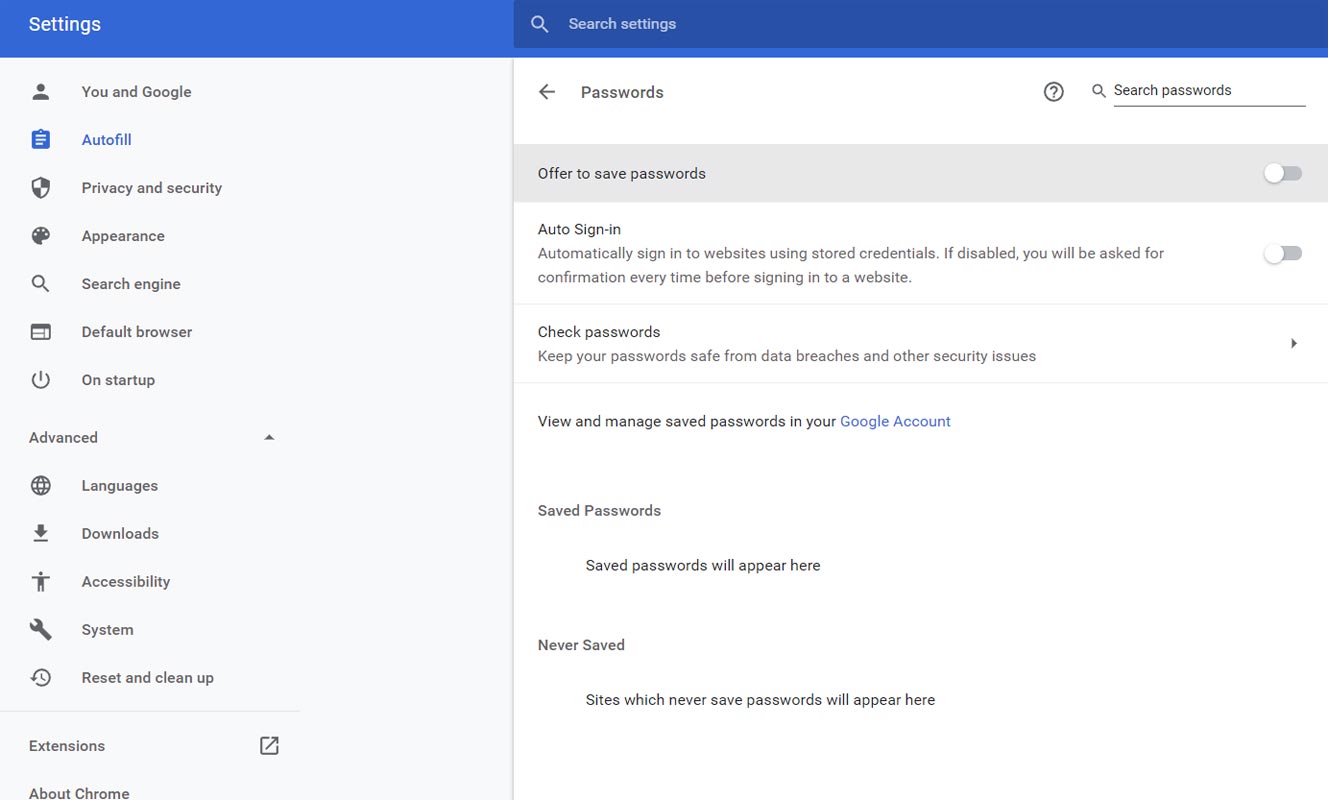Click the System wrench icon
Viewport: 1328px width, 800px height.
pyautogui.click(x=40, y=630)
